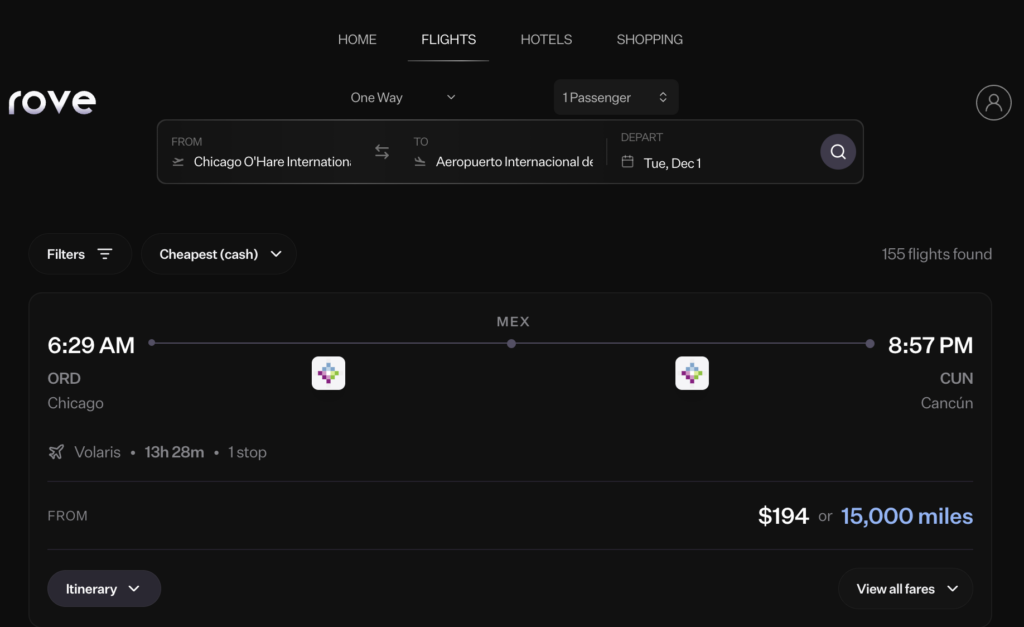This screenshot has width=1024, height=627.
Task: Click the Volaris airline name
Action: pos(97,452)
